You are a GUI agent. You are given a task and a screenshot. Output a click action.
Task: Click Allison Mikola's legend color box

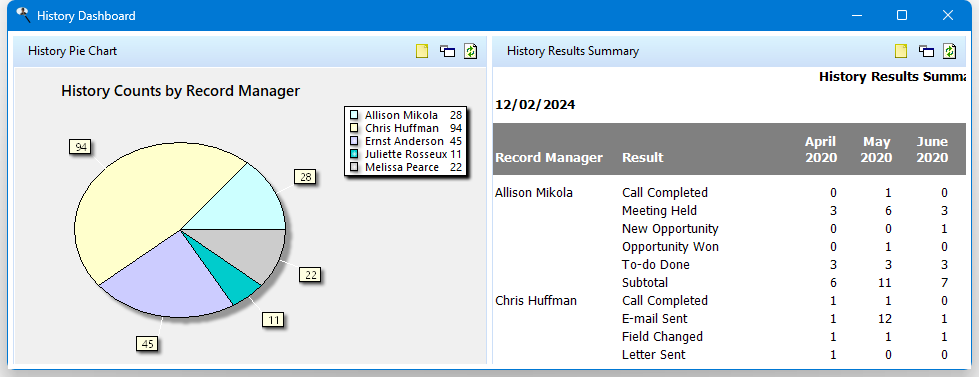coord(354,115)
